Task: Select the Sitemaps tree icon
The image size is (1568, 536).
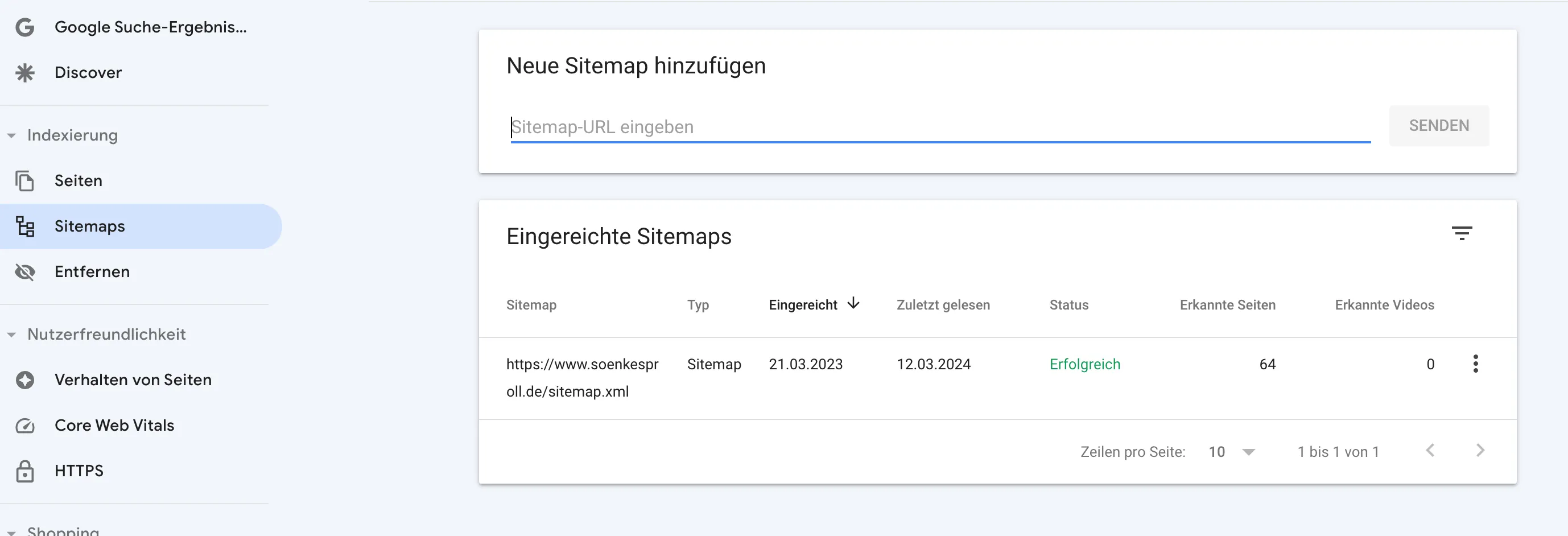Action: pyautogui.click(x=24, y=226)
